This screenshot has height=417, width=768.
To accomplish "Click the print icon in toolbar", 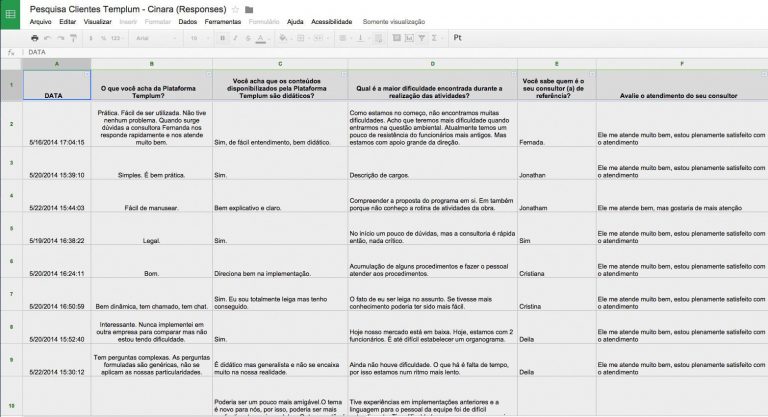I will coord(34,38).
